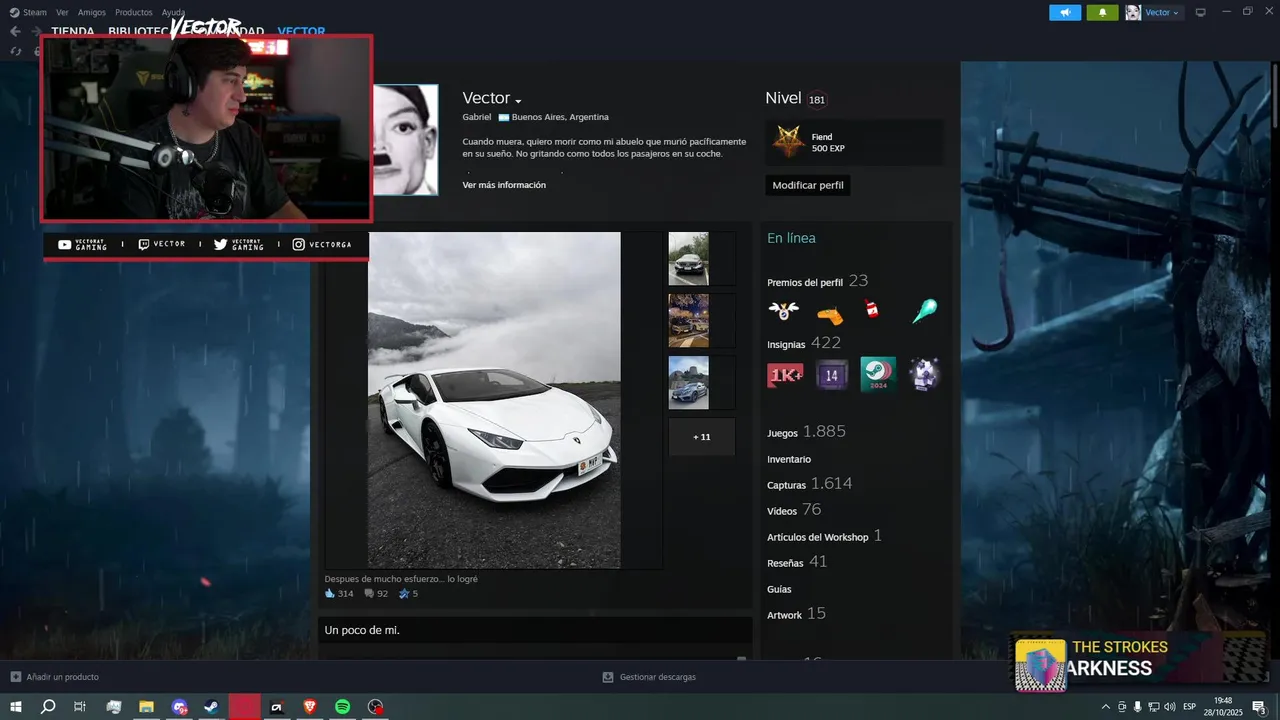The width and height of the screenshot is (1280, 720).
Task: Open the Productos menu
Action: [x=134, y=12]
